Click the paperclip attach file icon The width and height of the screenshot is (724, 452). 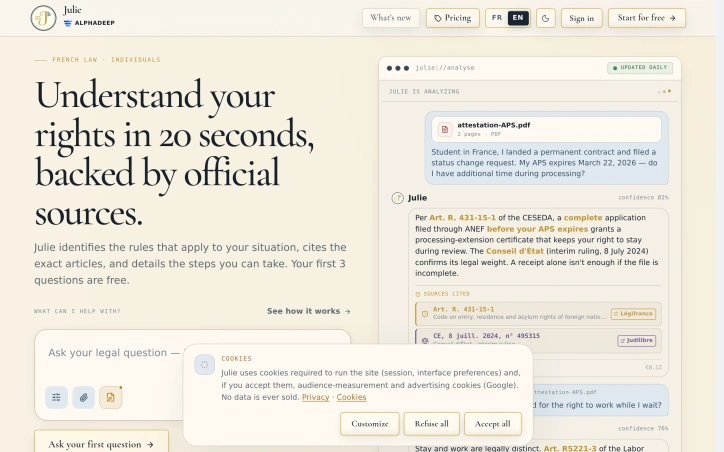(x=84, y=397)
